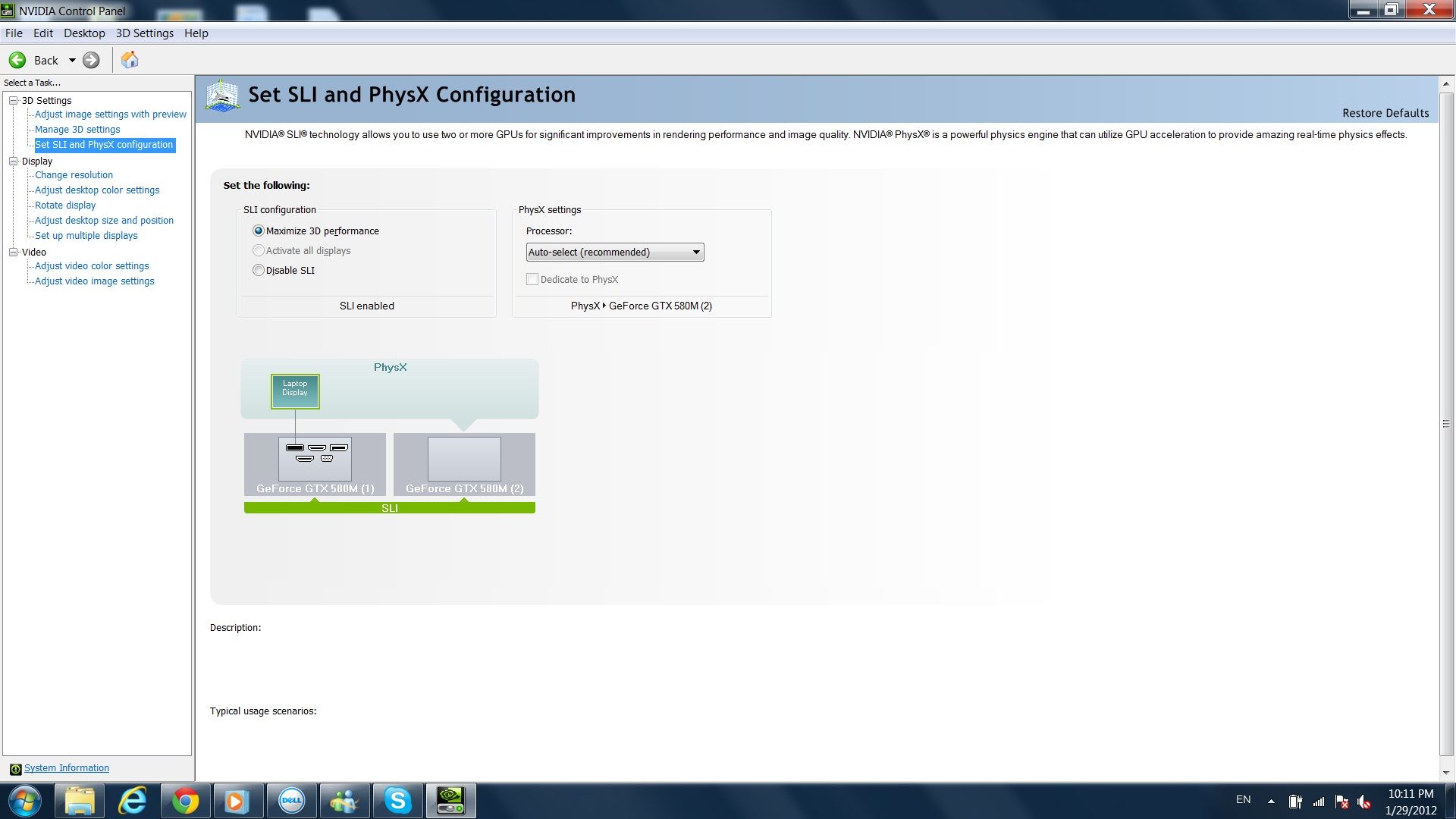Image resolution: width=1456 pixels, height=819 pixels.
Task: Open the Edit menu
Action: pyautogui.click(x=43, y=33)
